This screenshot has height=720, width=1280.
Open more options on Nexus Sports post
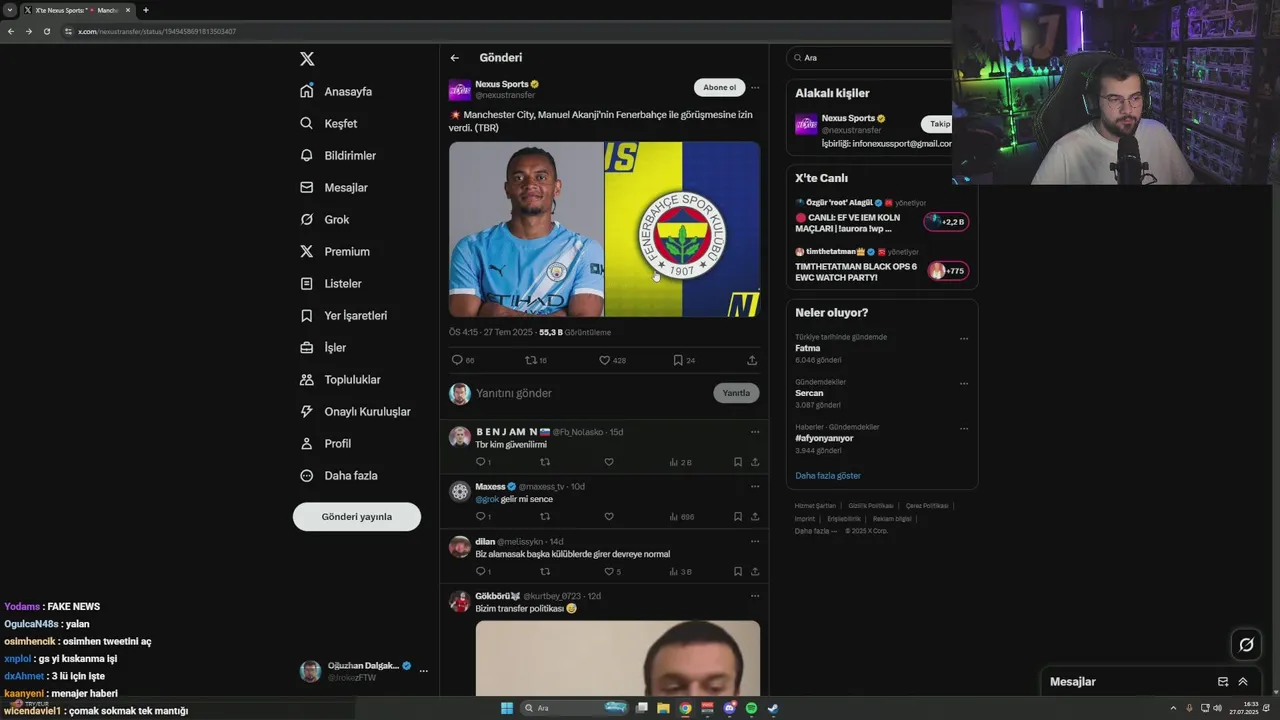tap(755, 87)
